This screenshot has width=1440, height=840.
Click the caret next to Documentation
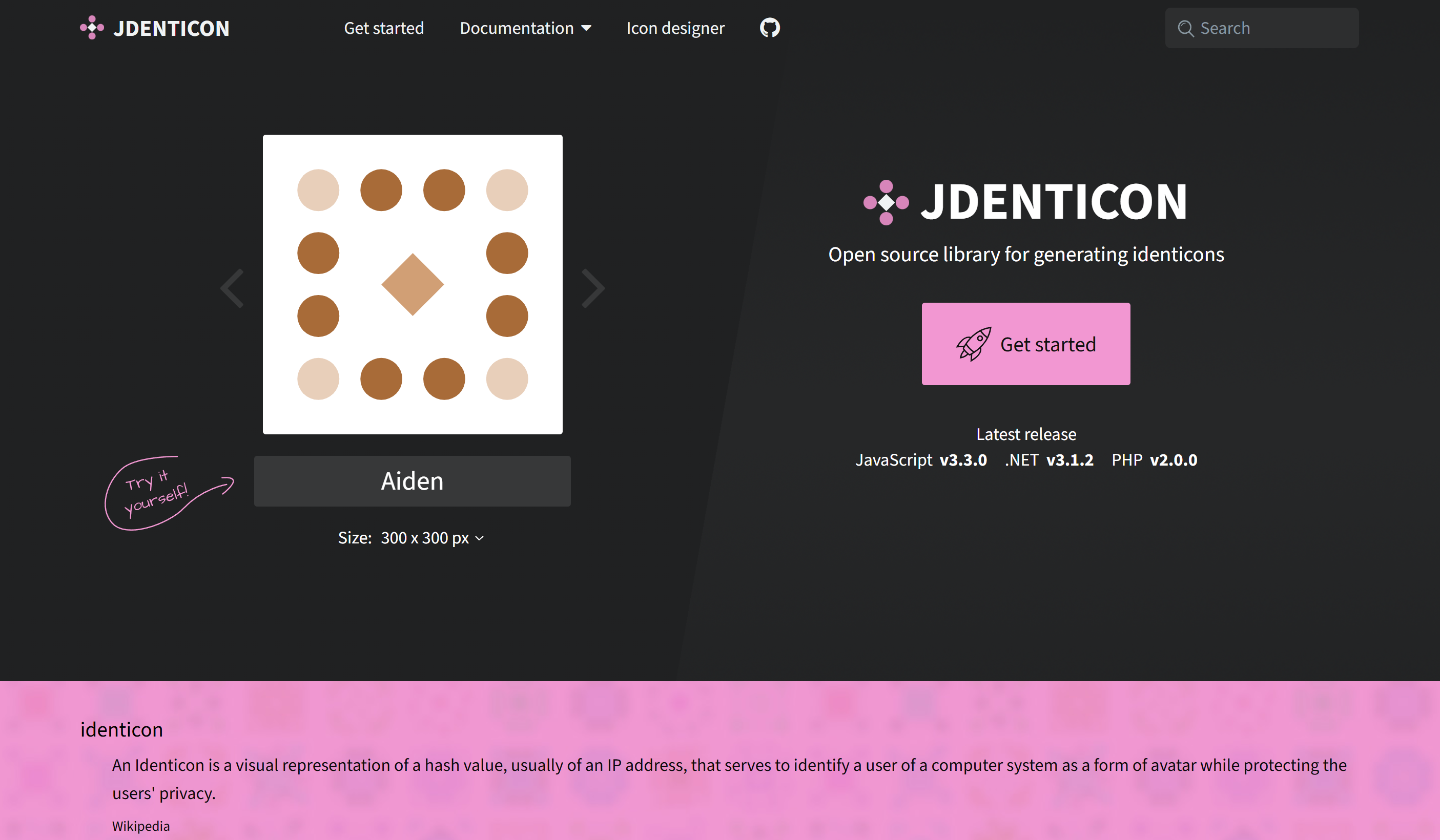pos(586,28)
